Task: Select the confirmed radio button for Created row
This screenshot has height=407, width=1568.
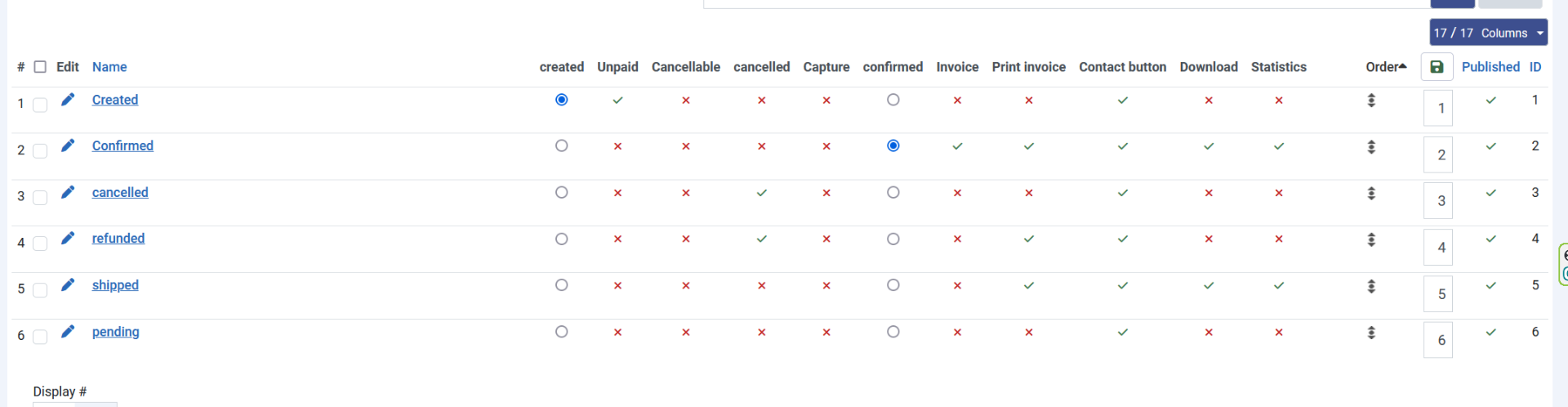Action: point(893,100)
